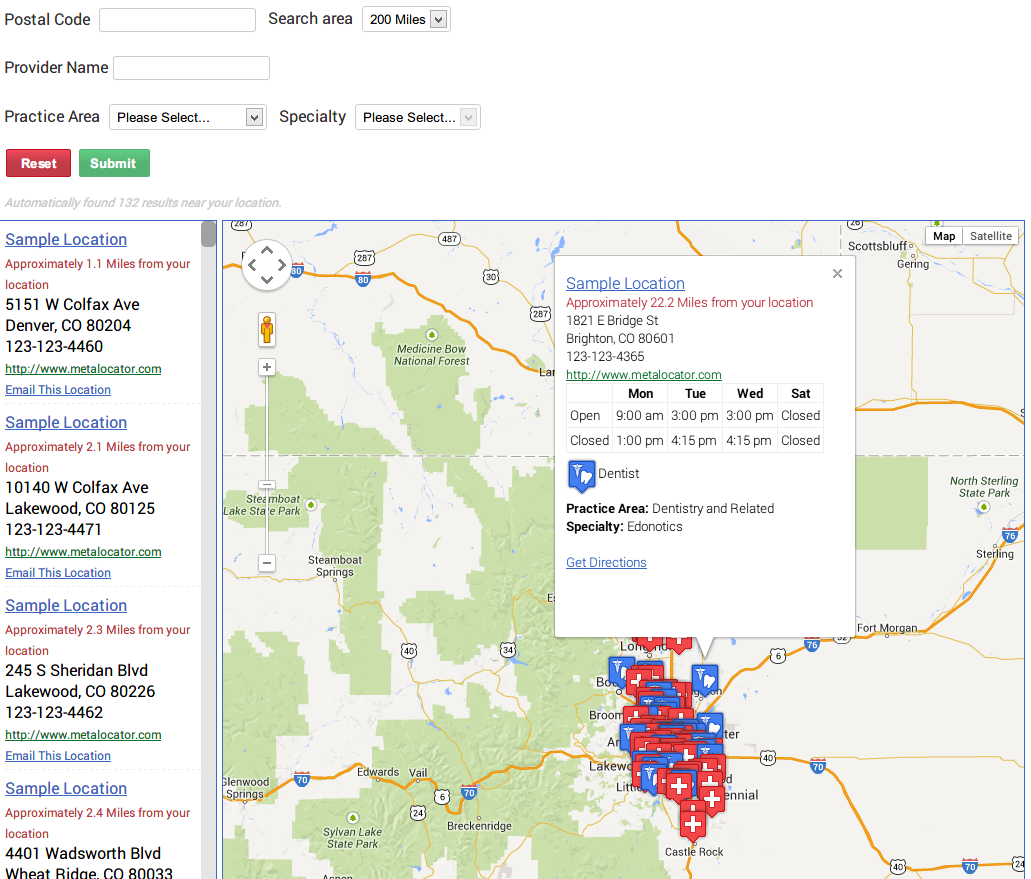
Task: Select the Map view tab
Action: pos(943,235)
